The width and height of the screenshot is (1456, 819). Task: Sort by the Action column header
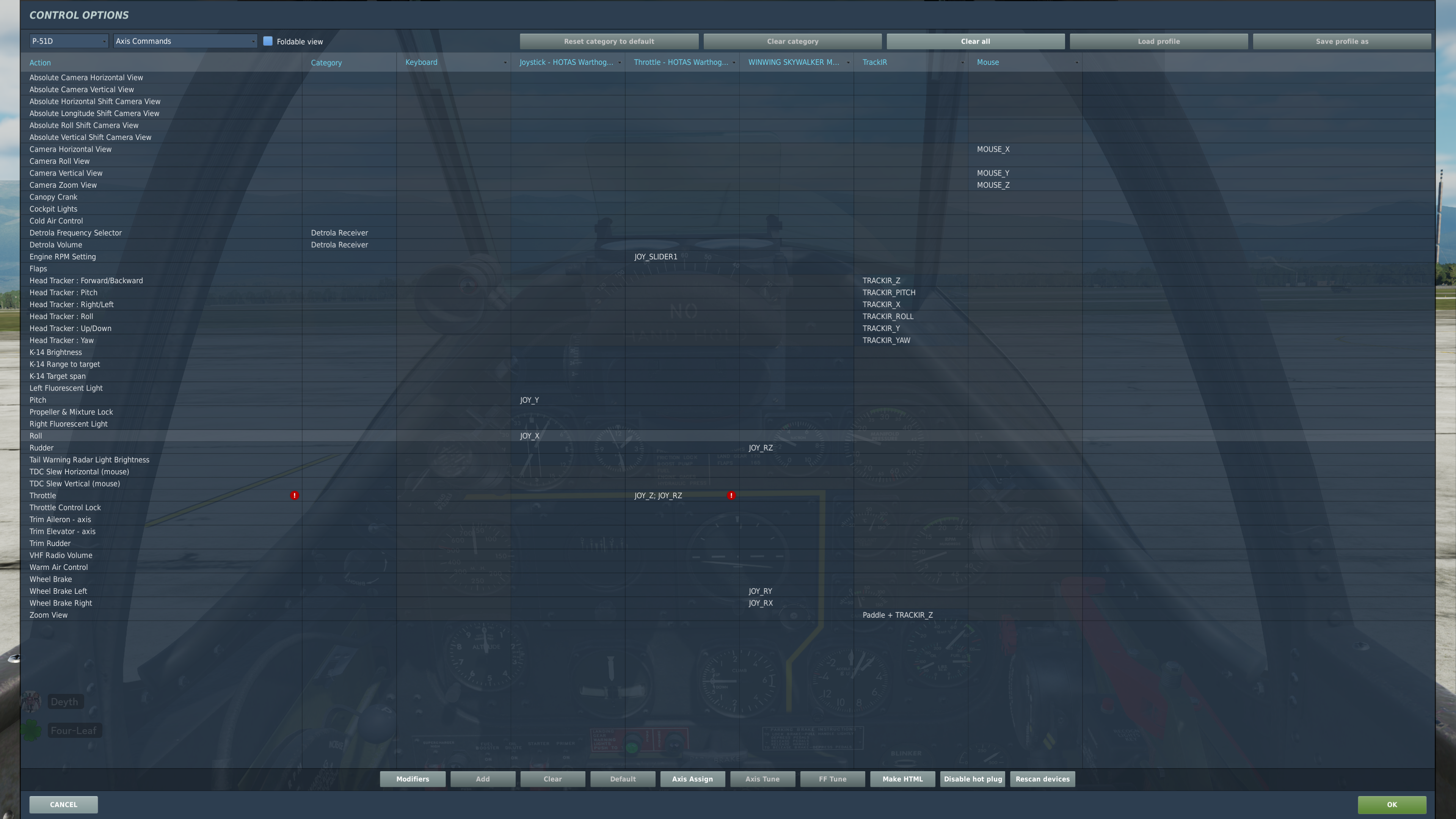pos(40,63)
